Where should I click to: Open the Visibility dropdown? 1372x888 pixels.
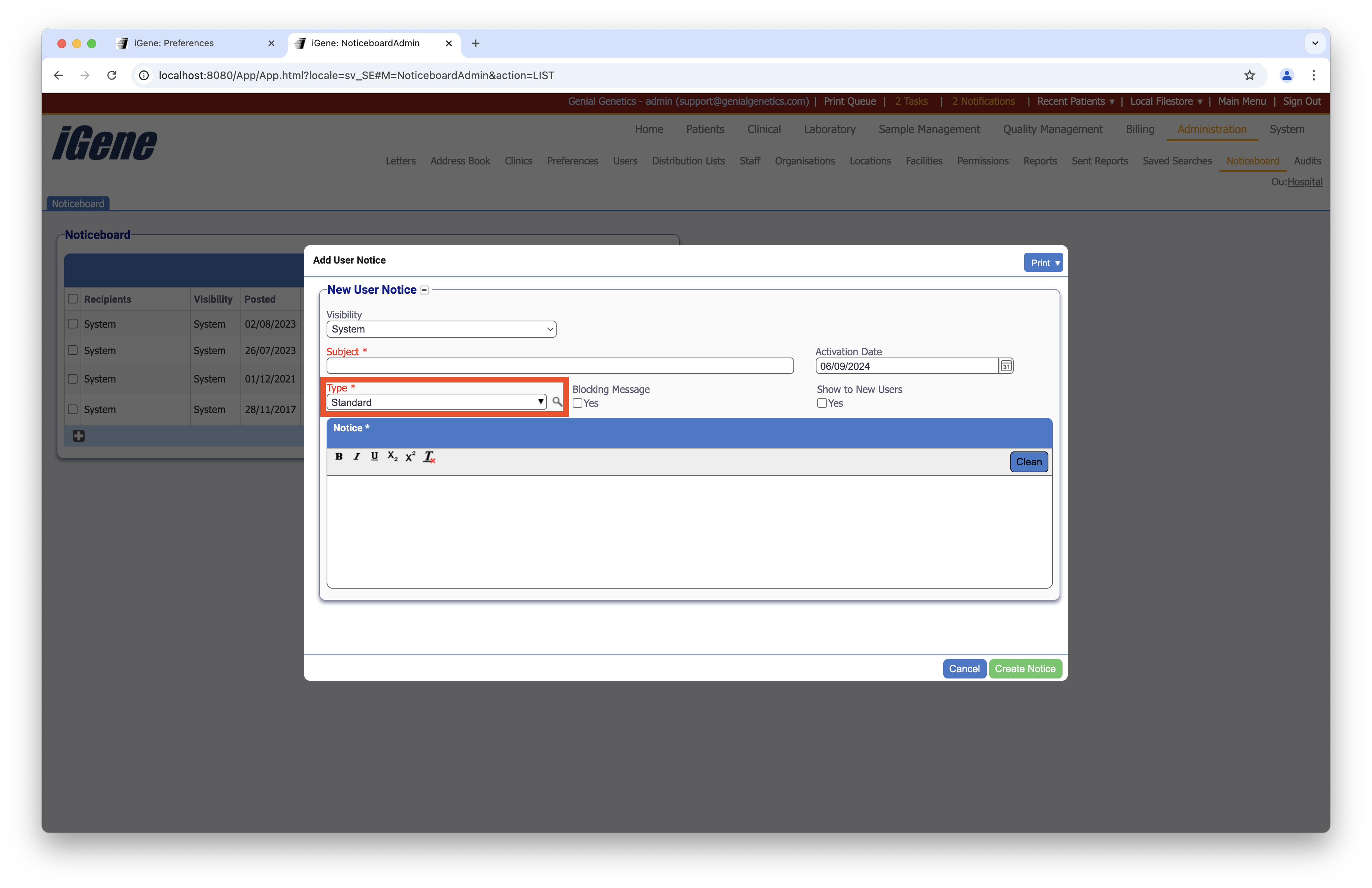point(441,329)
